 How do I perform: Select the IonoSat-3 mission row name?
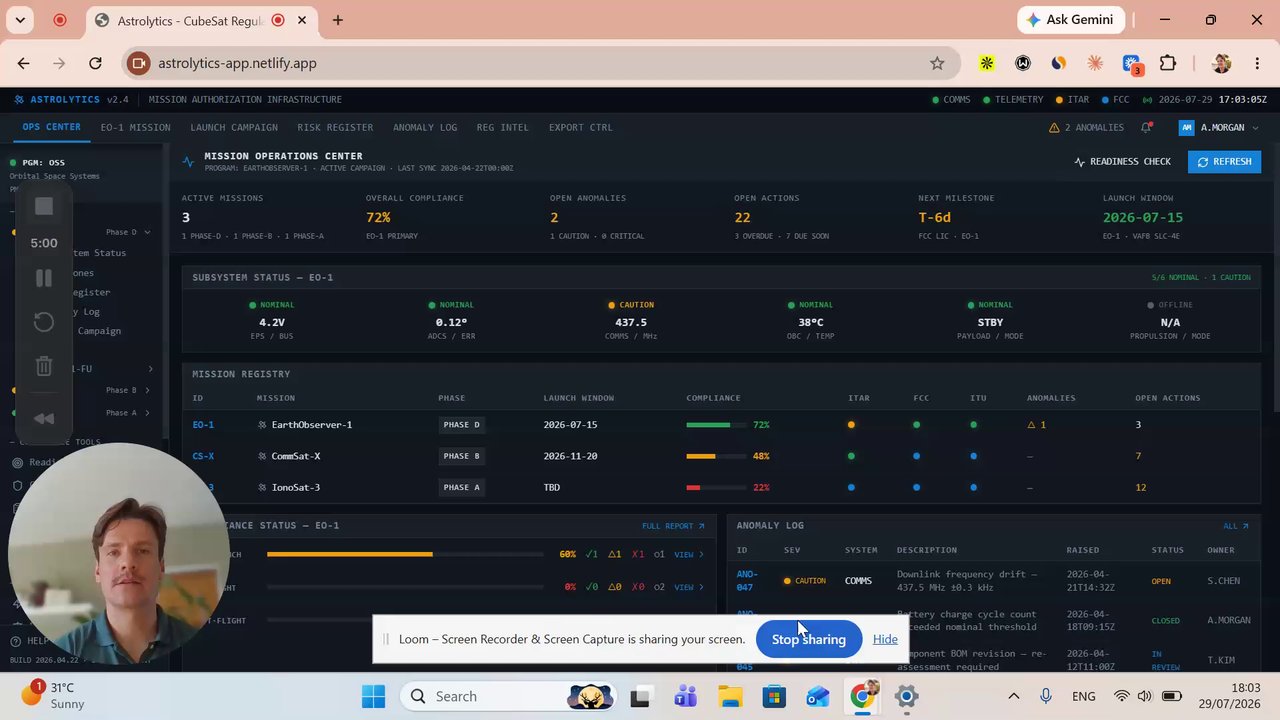pyautogui.click(x=295, y=487)
